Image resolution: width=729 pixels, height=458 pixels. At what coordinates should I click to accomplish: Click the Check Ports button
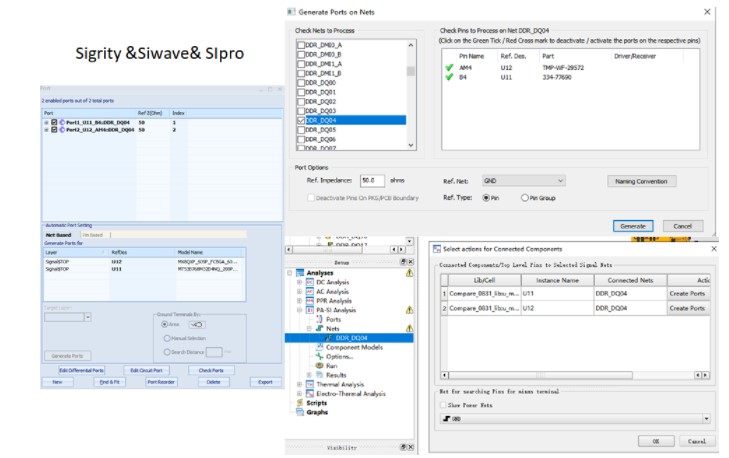click(211, 371)
